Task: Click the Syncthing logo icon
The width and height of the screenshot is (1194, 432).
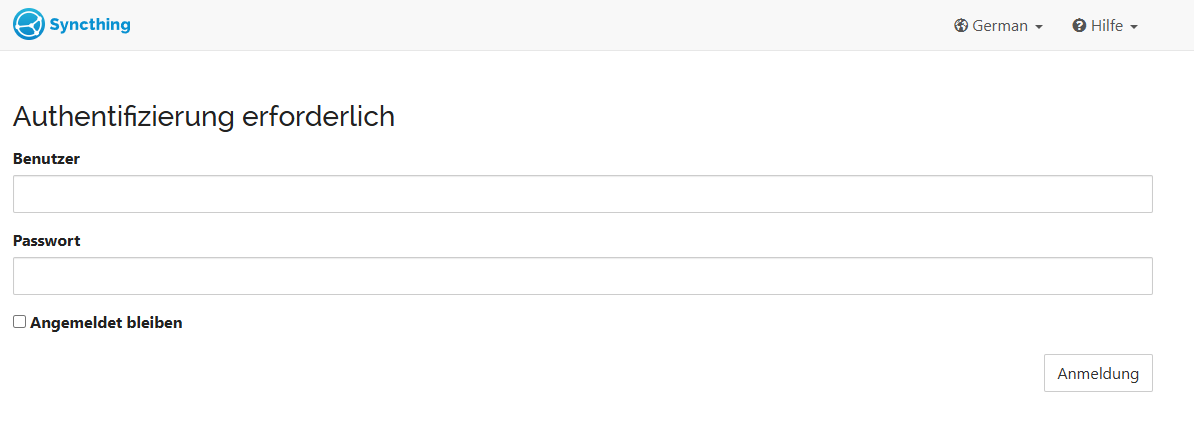Action: point(29,24)
